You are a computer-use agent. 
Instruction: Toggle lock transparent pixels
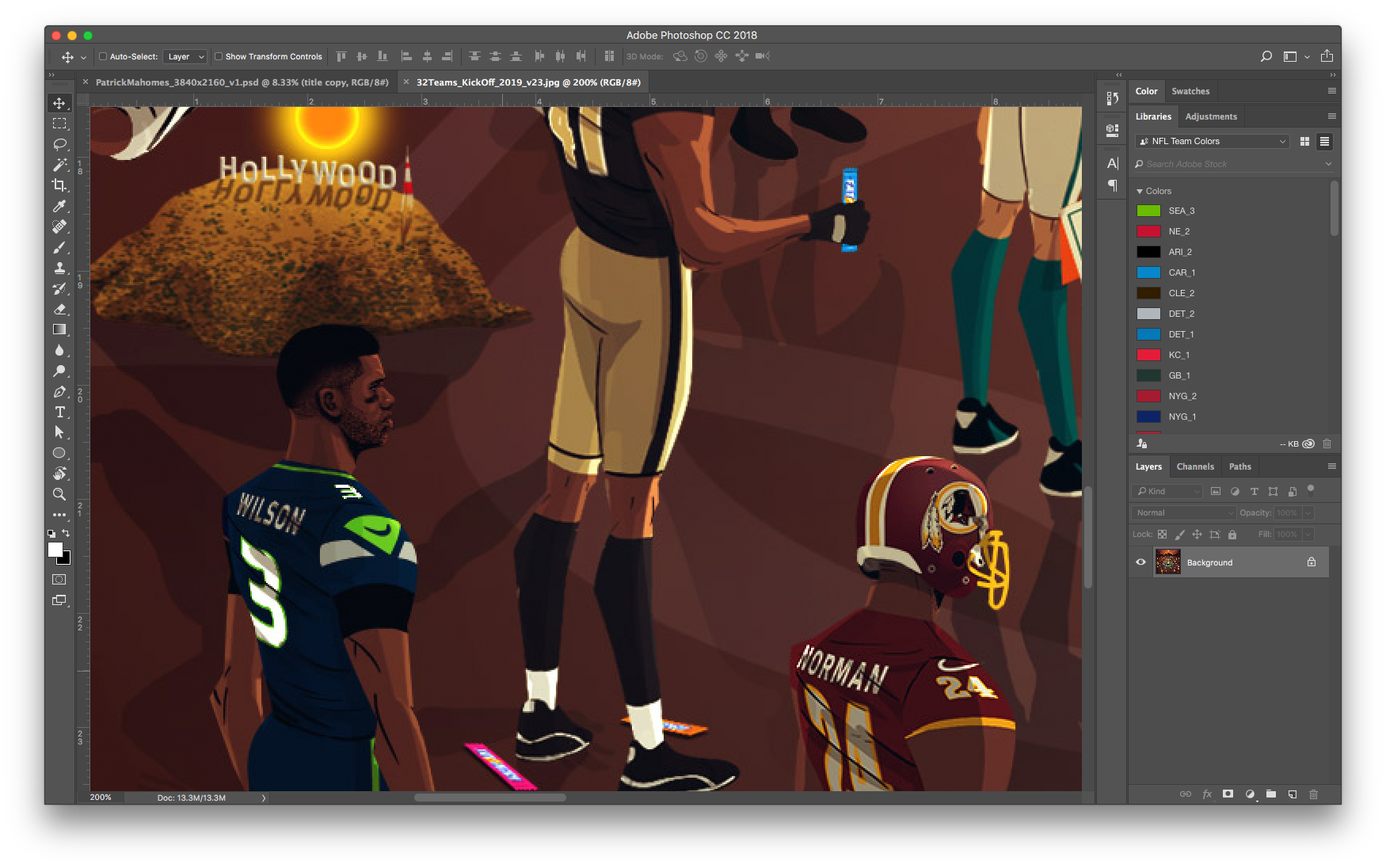tap(1162, 535)
